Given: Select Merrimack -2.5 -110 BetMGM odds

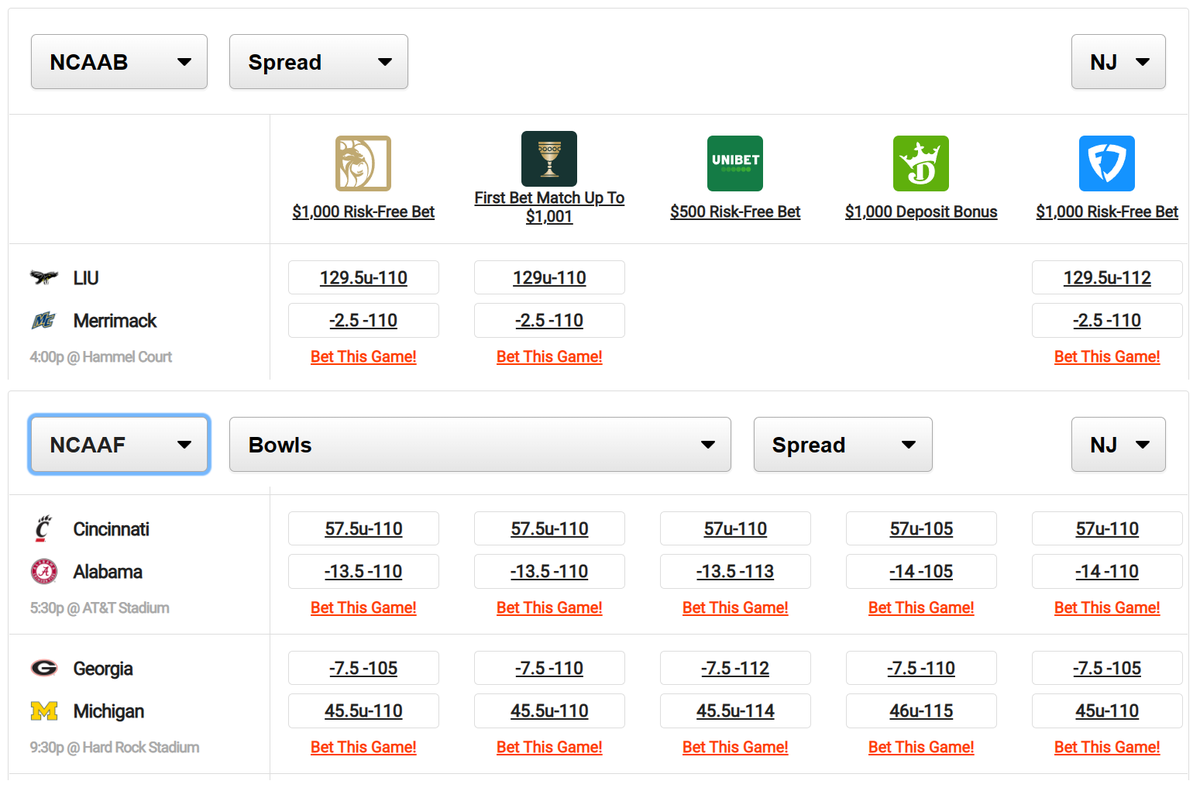Looking at the screenshot, I should [363, 321].
